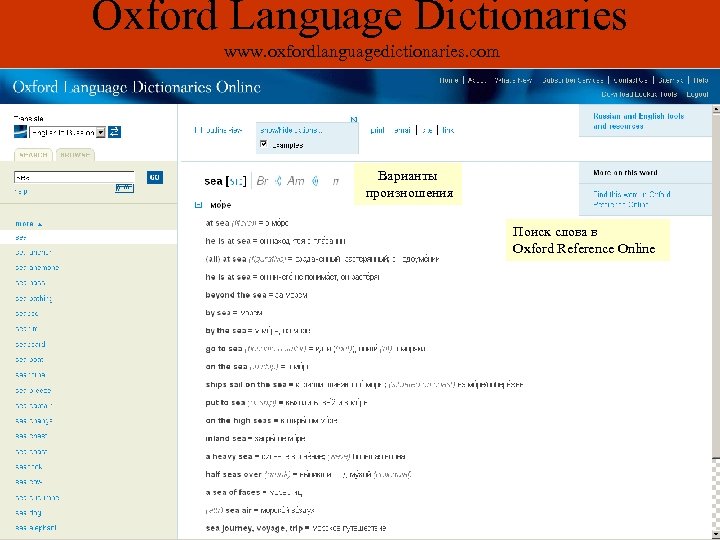This screenshot has height=540, width=720.
Task: Click the 'ships sail on the sea' example
Action: tap(364, 384)
